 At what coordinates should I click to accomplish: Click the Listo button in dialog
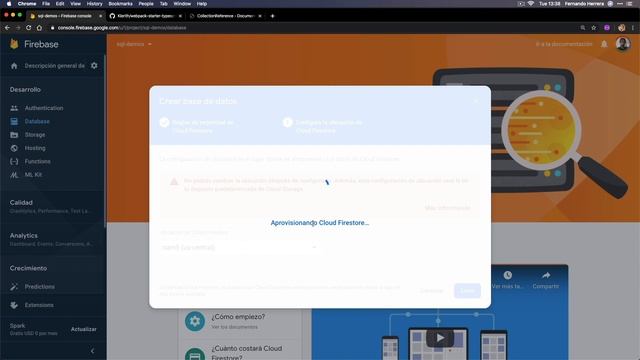click(467, 291)
